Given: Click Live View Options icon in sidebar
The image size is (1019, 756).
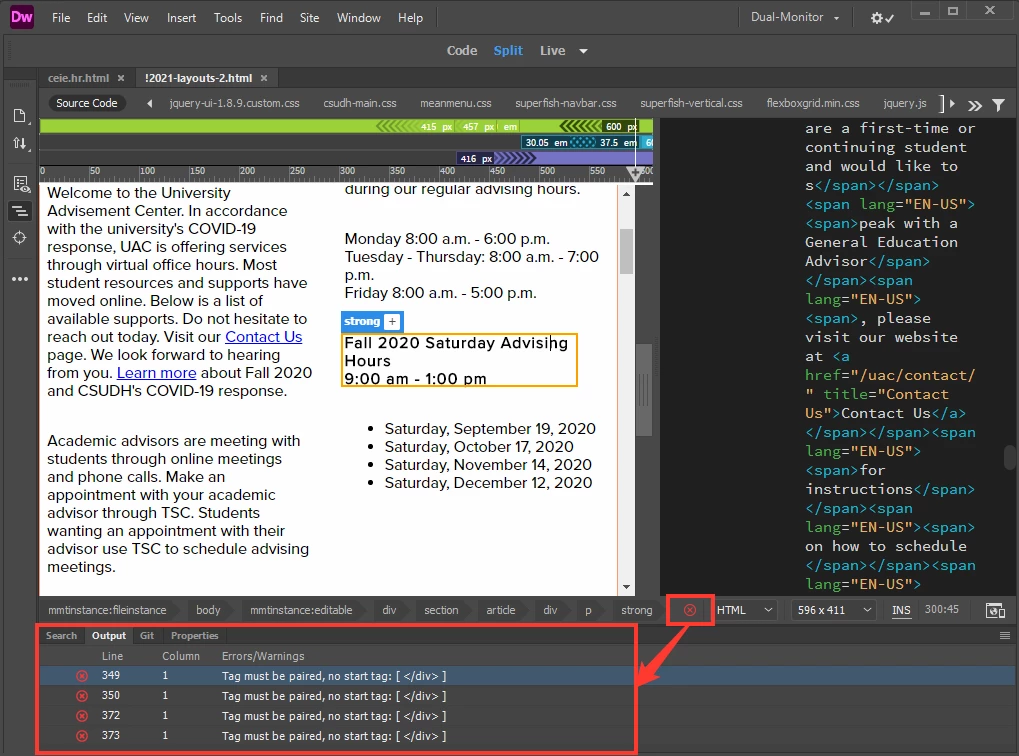Looking at the screenshot, I should tap(21, 184).
